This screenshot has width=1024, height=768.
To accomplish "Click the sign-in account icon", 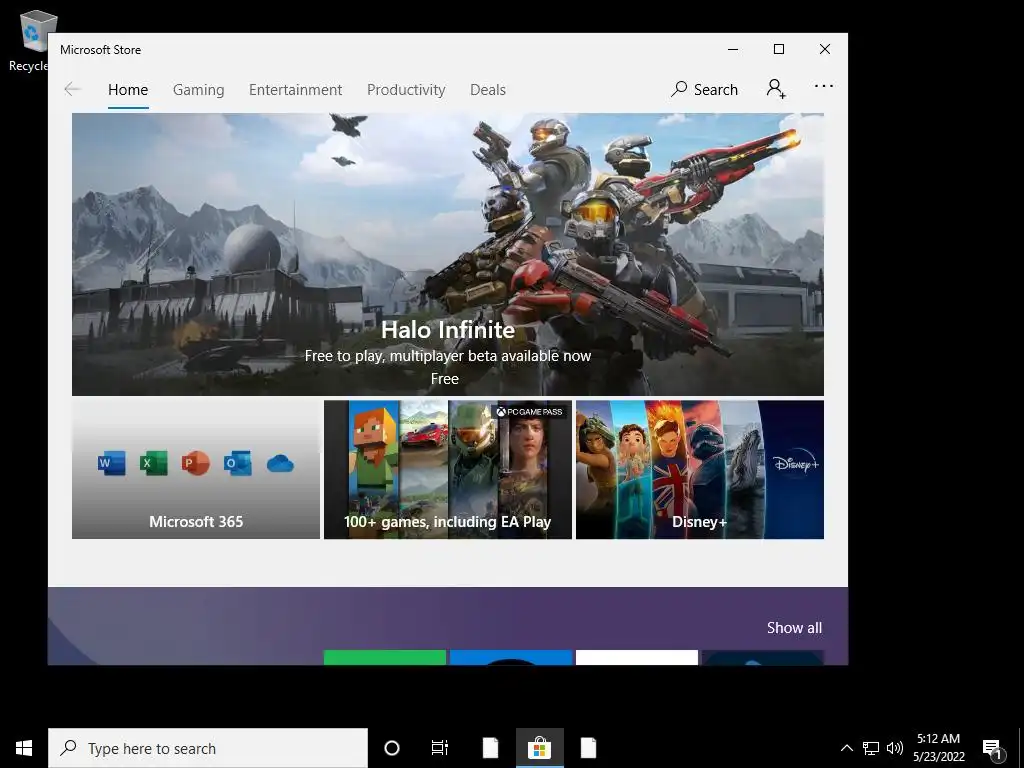I will click(x=776, y=89).
